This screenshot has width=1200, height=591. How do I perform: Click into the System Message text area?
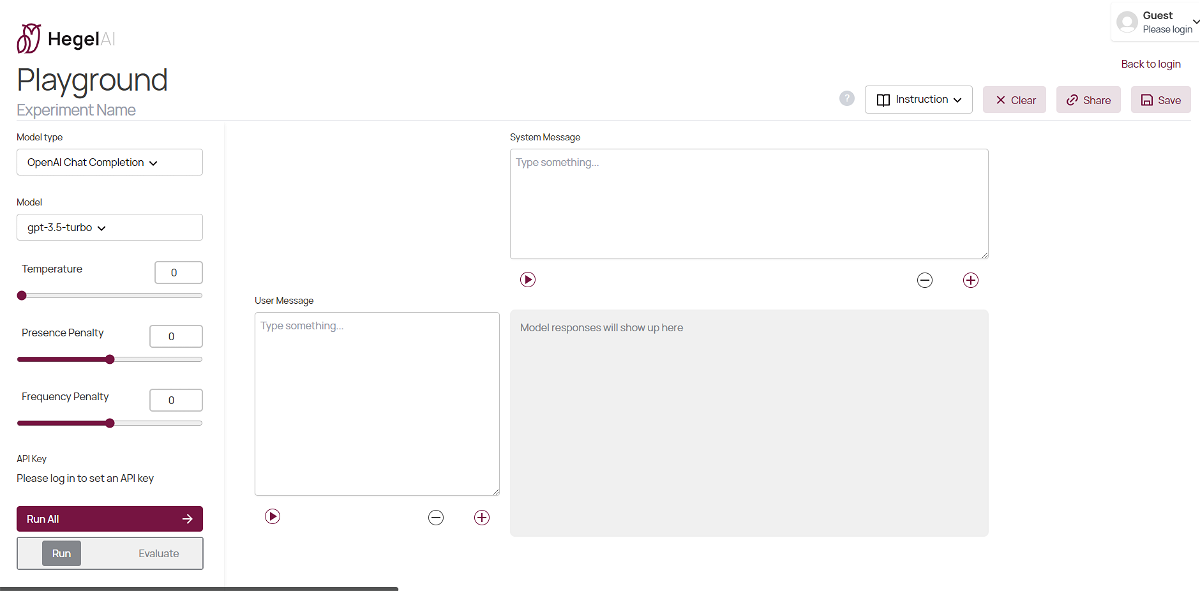pyautogui.click(x=749, y=204)
